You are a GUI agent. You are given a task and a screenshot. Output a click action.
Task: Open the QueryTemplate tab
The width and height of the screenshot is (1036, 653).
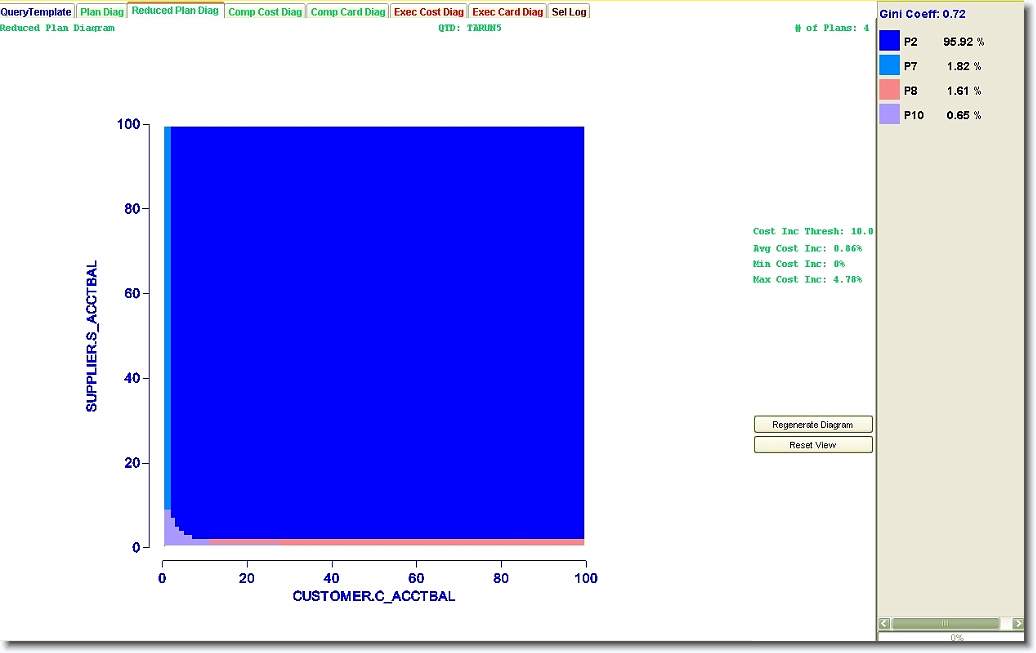[x=36, y=12]
